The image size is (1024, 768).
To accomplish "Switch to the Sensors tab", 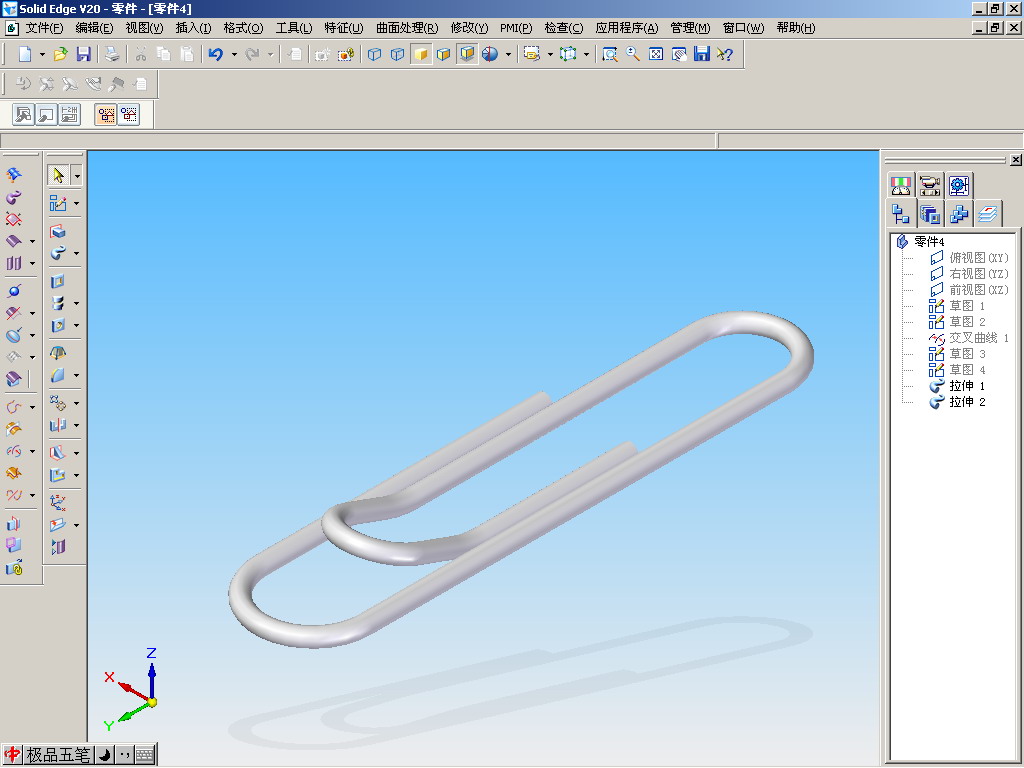I will pos(901,185).
